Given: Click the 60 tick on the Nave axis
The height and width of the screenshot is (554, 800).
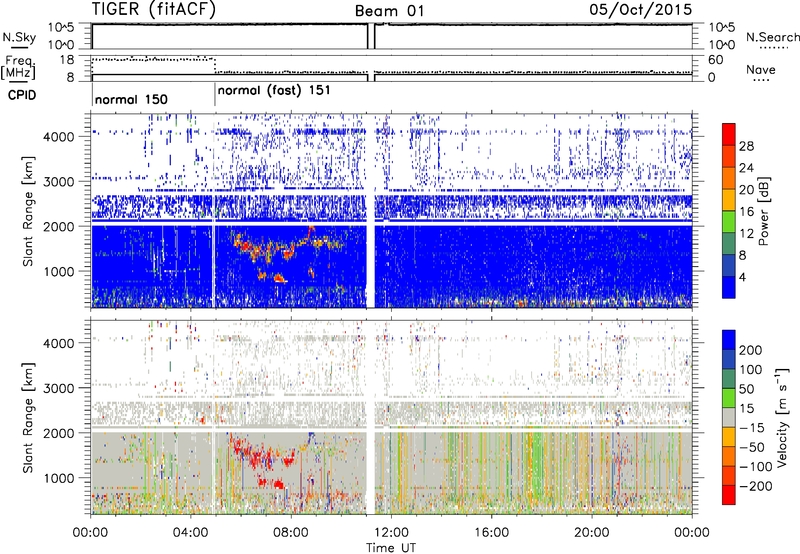Looking at the screenshot, I should coord(716,60).
